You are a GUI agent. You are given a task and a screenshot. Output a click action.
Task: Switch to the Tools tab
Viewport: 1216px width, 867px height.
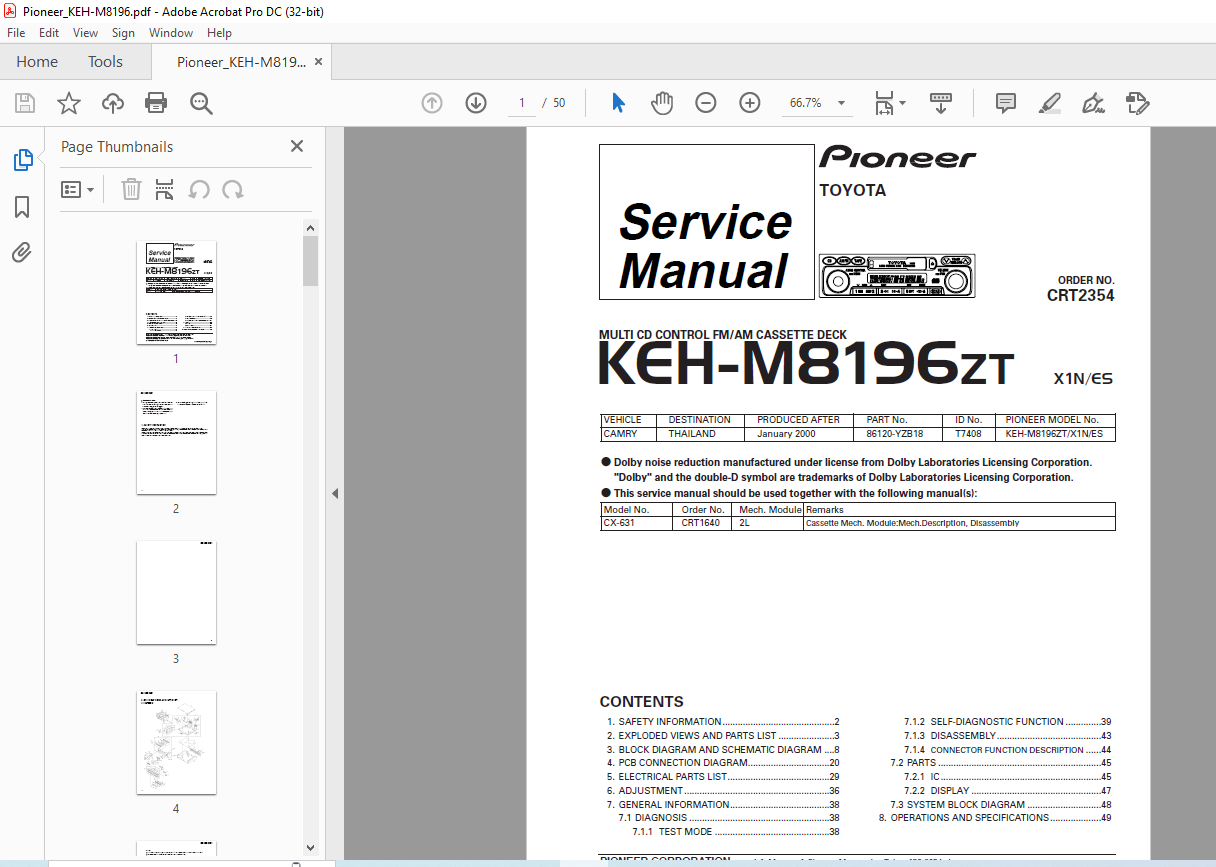point(105,62)
